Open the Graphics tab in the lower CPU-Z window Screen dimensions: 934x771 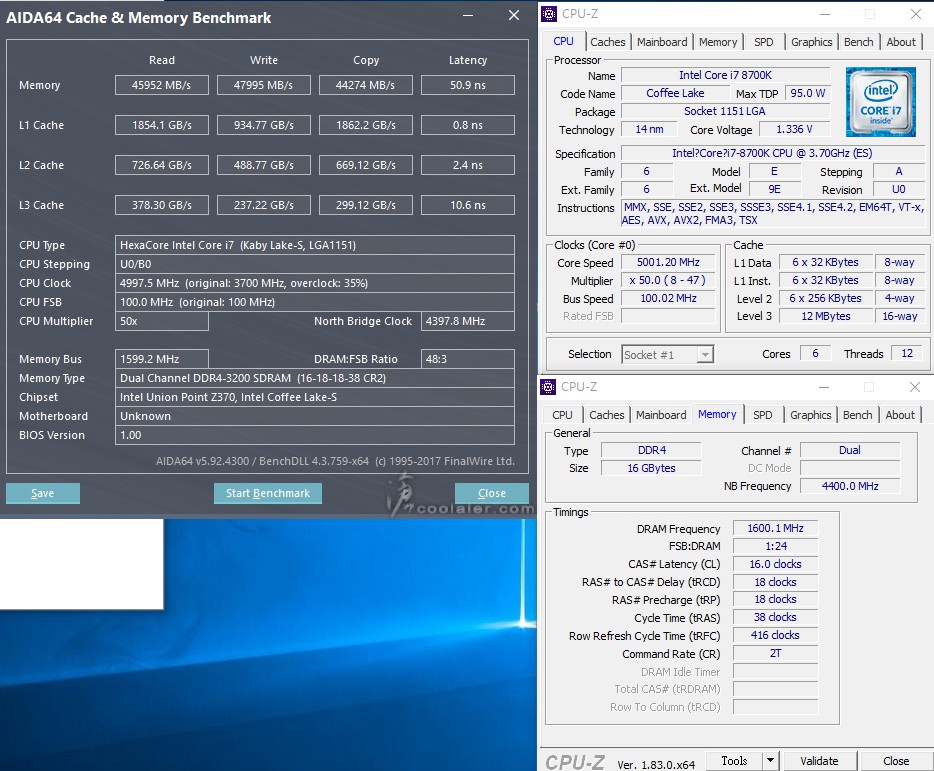coord(810,415)
